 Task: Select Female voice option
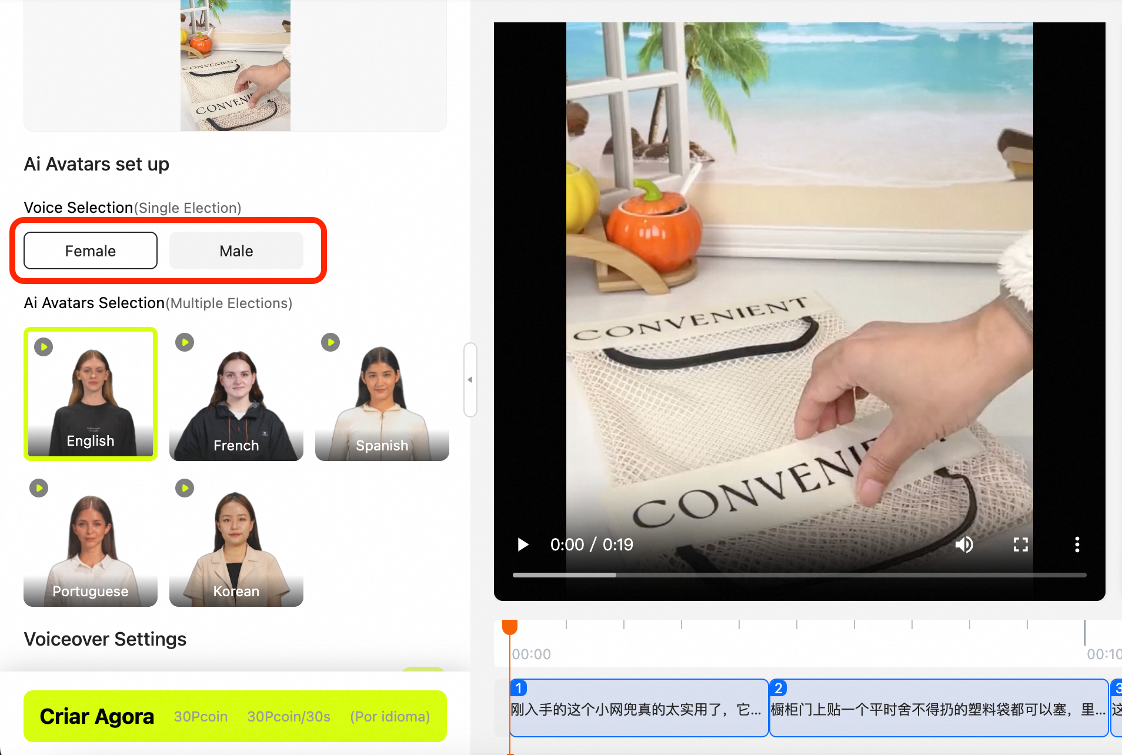91,251
